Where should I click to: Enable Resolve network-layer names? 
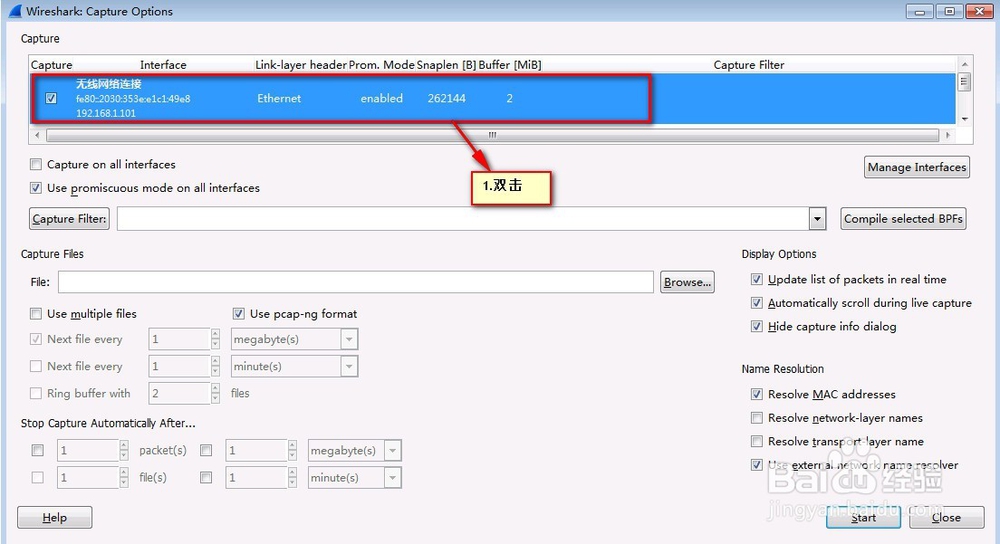756,418
